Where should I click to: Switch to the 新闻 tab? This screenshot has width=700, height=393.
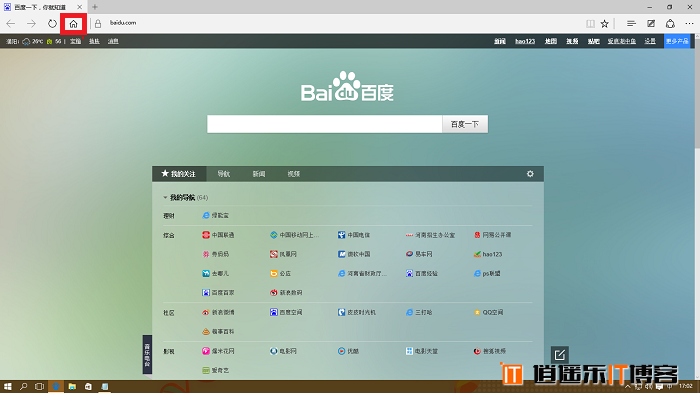[x=258, y=174]
